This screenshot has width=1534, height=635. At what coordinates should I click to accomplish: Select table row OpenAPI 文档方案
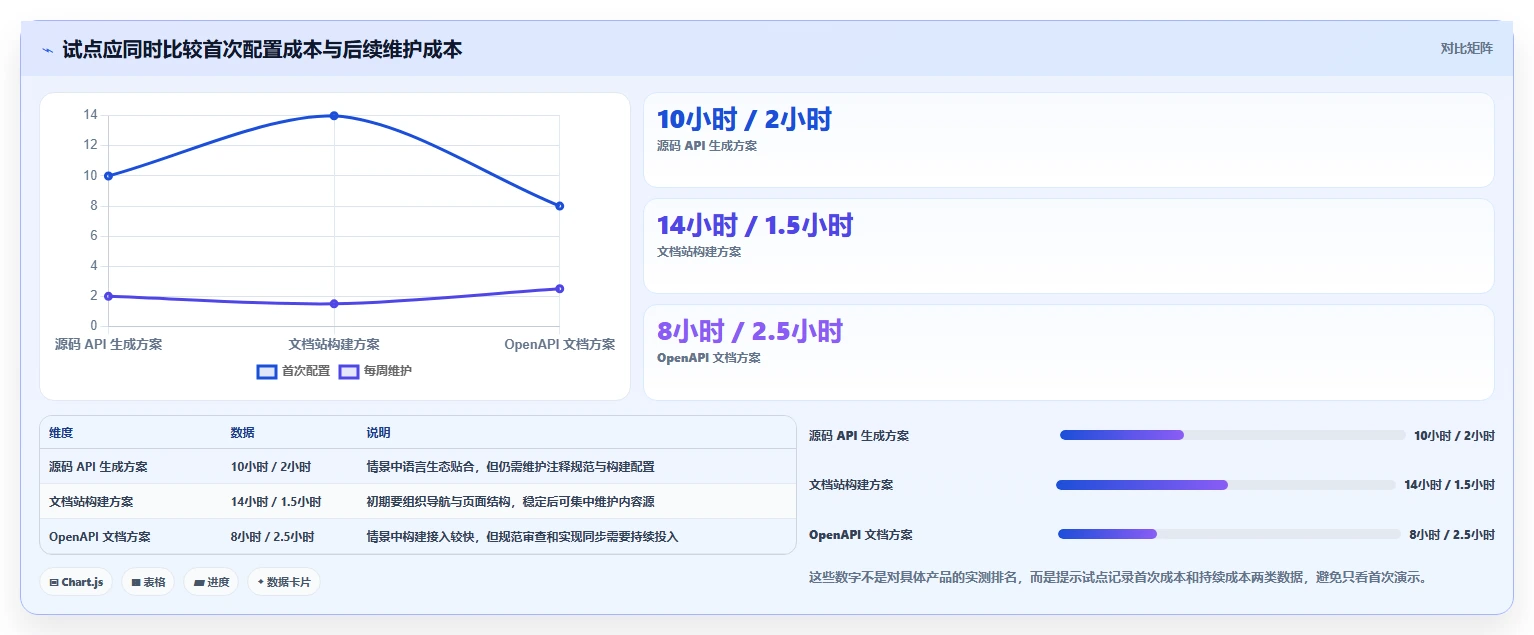click(x=418, y=537)
